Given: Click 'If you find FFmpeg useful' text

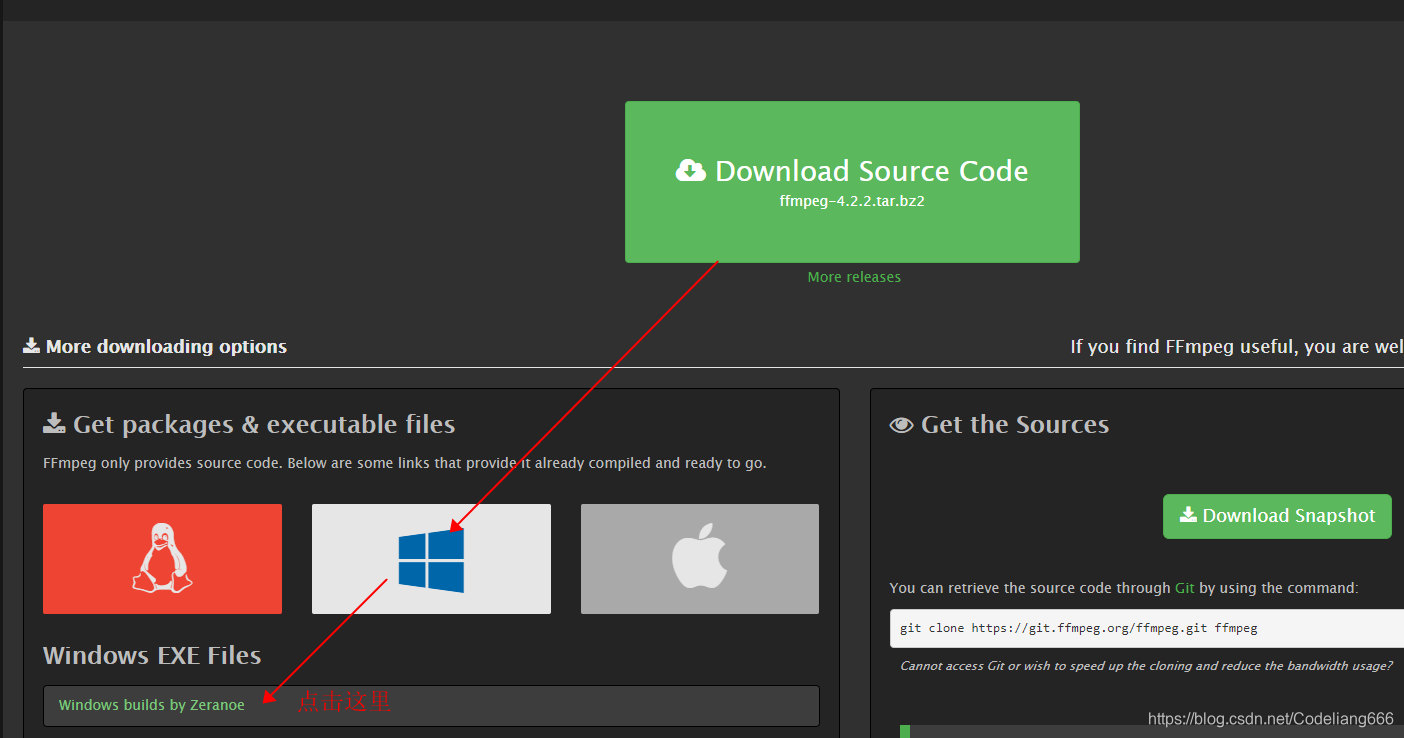Looking at the screenshot, I should (1237, 347).
